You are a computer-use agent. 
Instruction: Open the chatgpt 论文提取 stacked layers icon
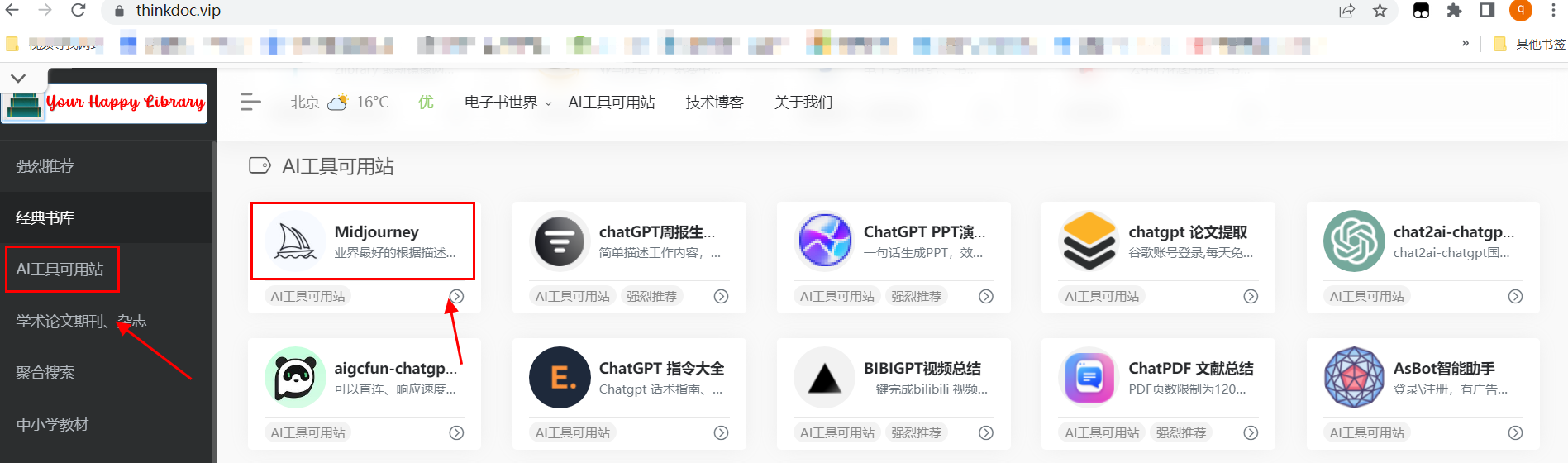[1089, 241]
